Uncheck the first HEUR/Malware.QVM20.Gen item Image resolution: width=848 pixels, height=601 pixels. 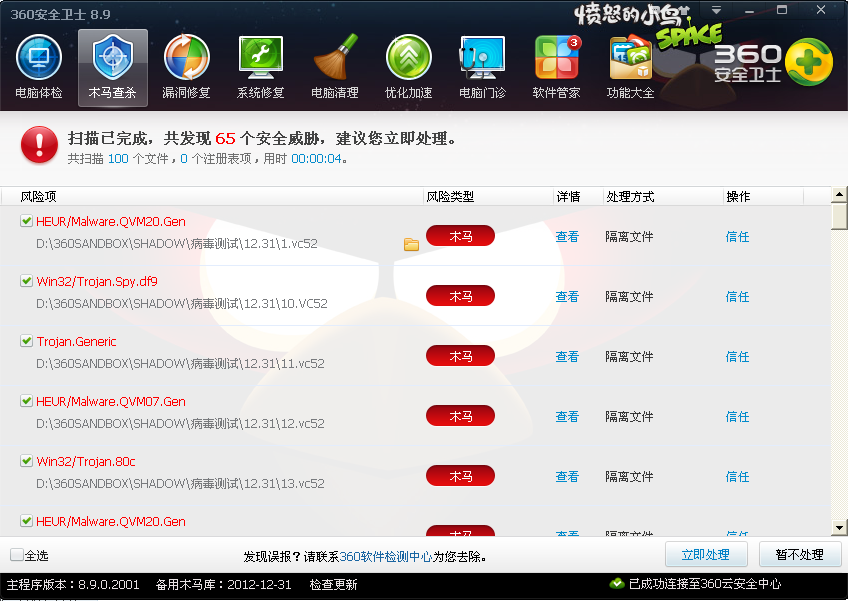26,221
